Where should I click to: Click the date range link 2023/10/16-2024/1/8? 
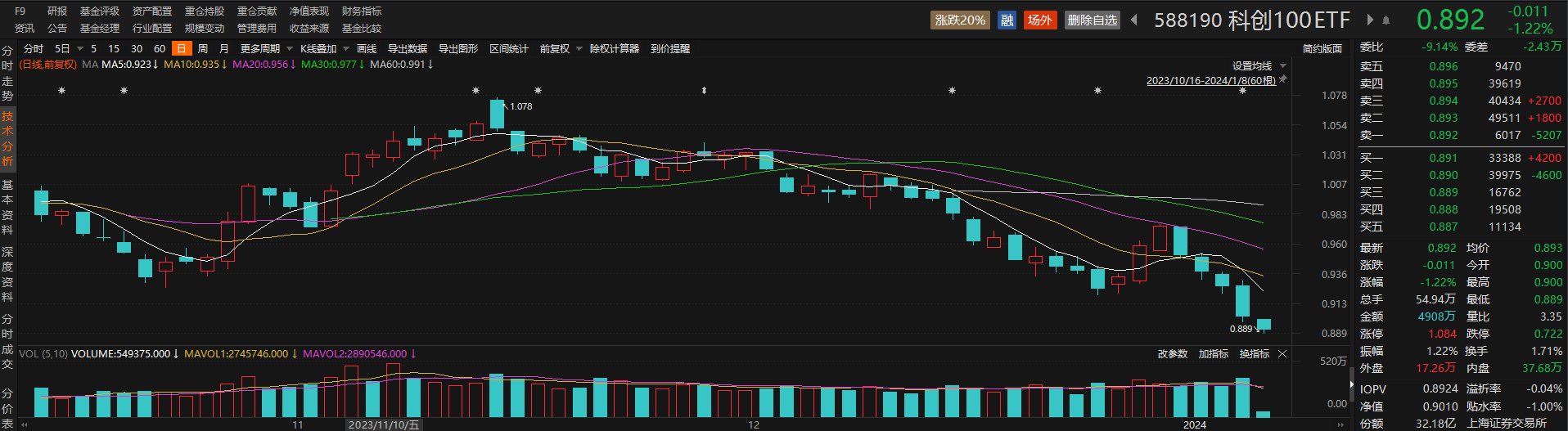[1210, 80]
